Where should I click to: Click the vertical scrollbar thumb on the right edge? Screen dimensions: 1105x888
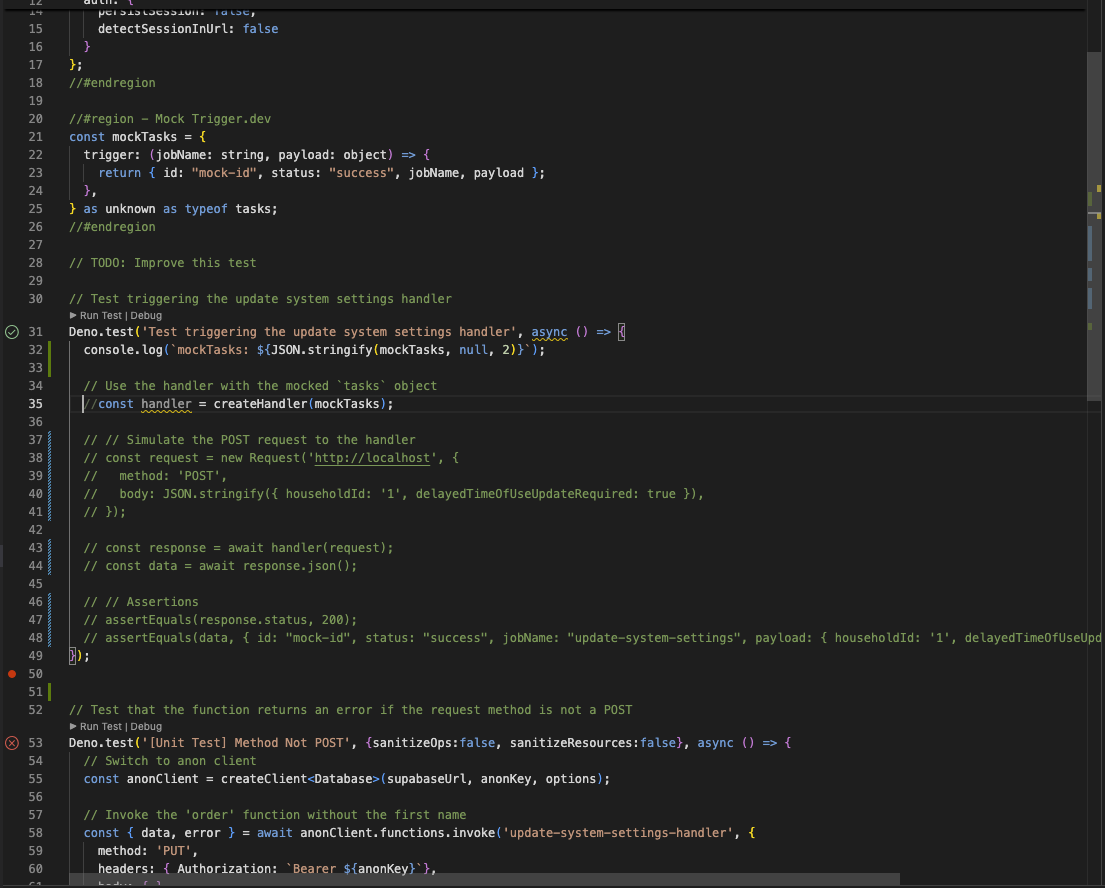1094,226
